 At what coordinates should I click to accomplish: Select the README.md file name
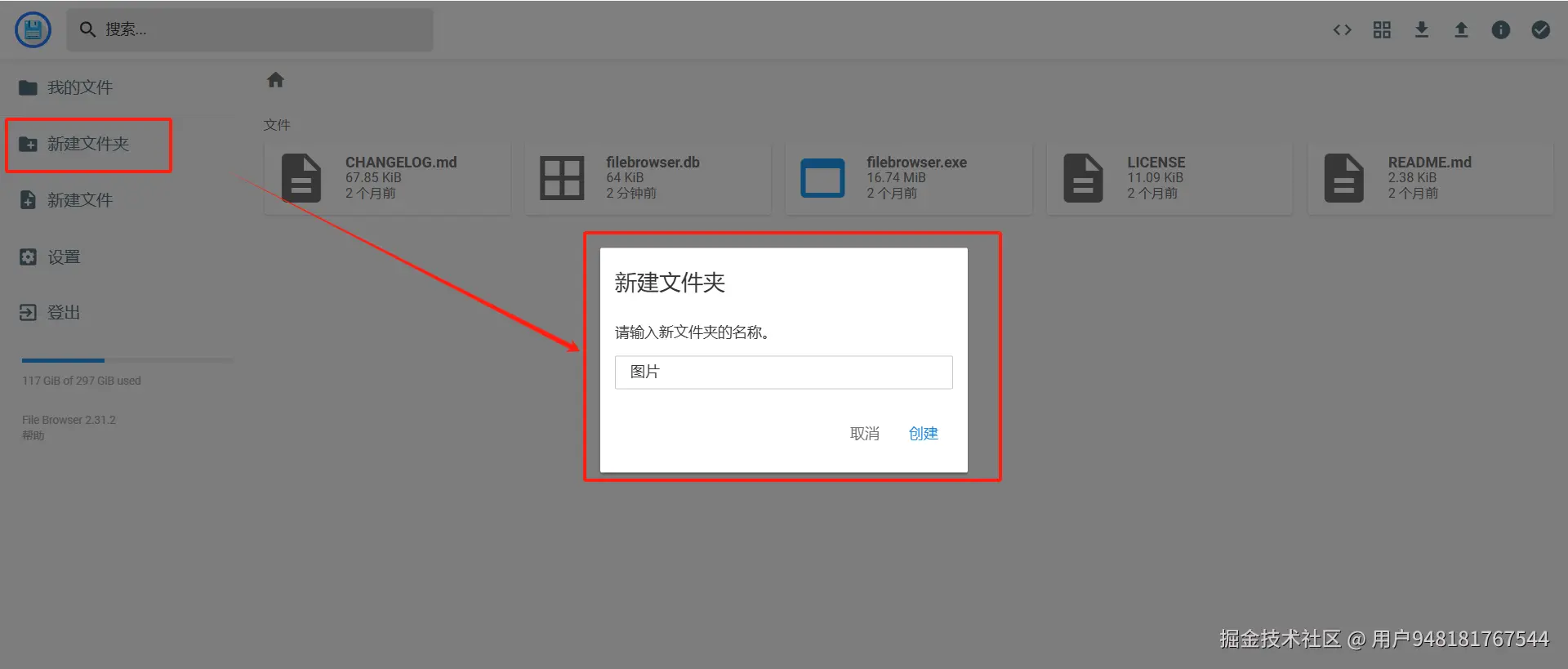point(1429,163)
